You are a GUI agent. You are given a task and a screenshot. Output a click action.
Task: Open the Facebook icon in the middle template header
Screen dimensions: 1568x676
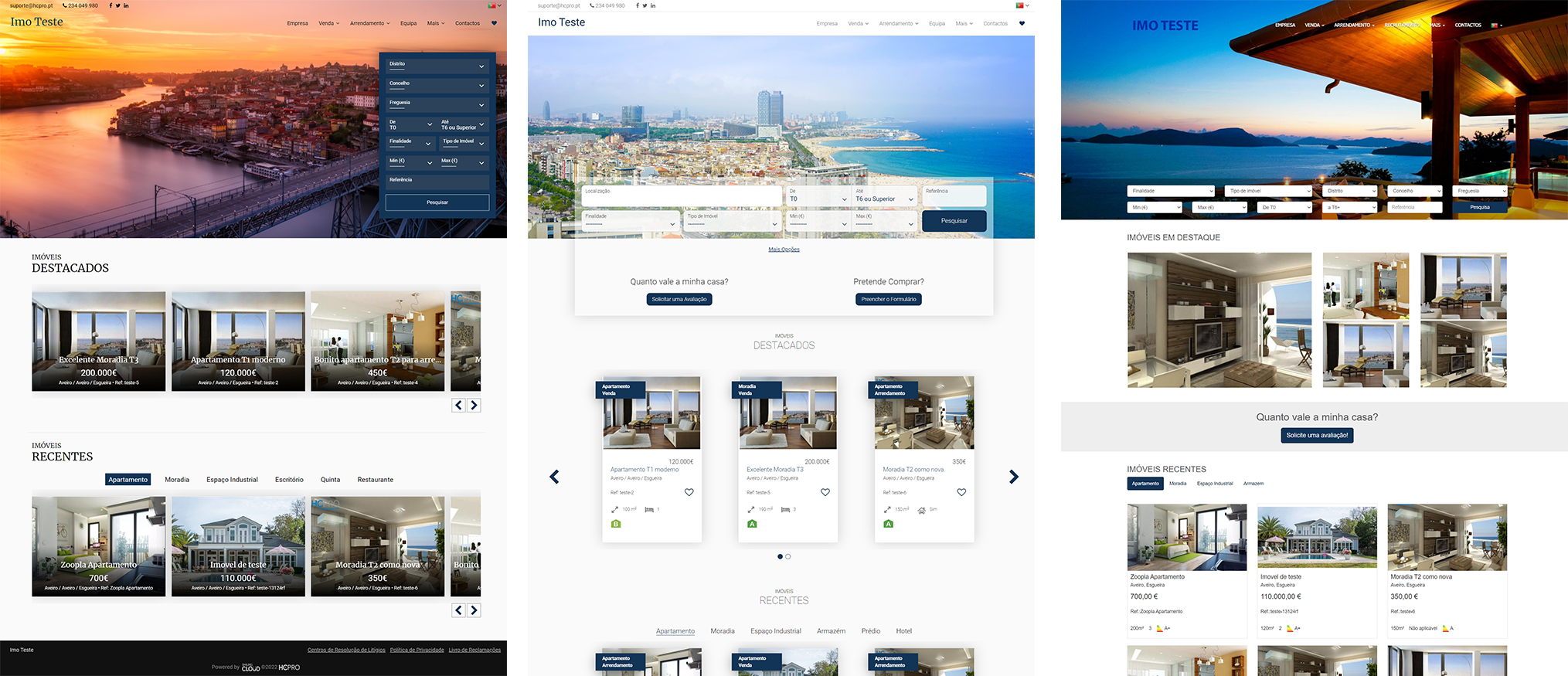(x=638, y=5)
